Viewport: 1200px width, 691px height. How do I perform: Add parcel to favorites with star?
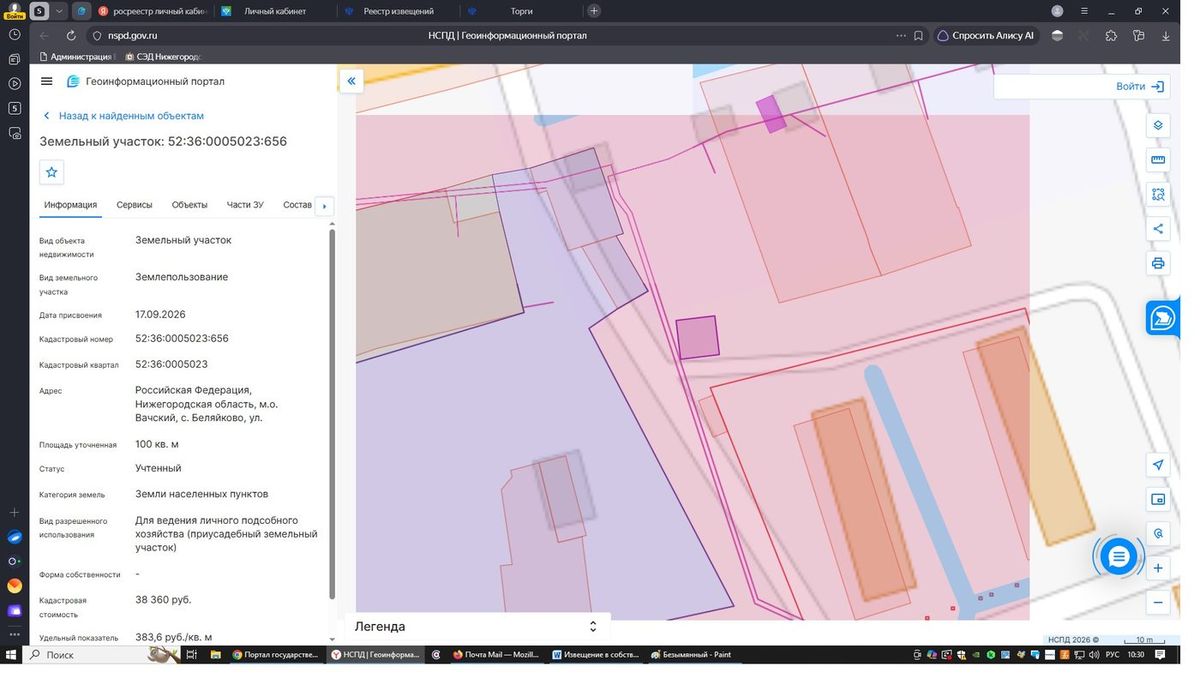click(52, 172)
